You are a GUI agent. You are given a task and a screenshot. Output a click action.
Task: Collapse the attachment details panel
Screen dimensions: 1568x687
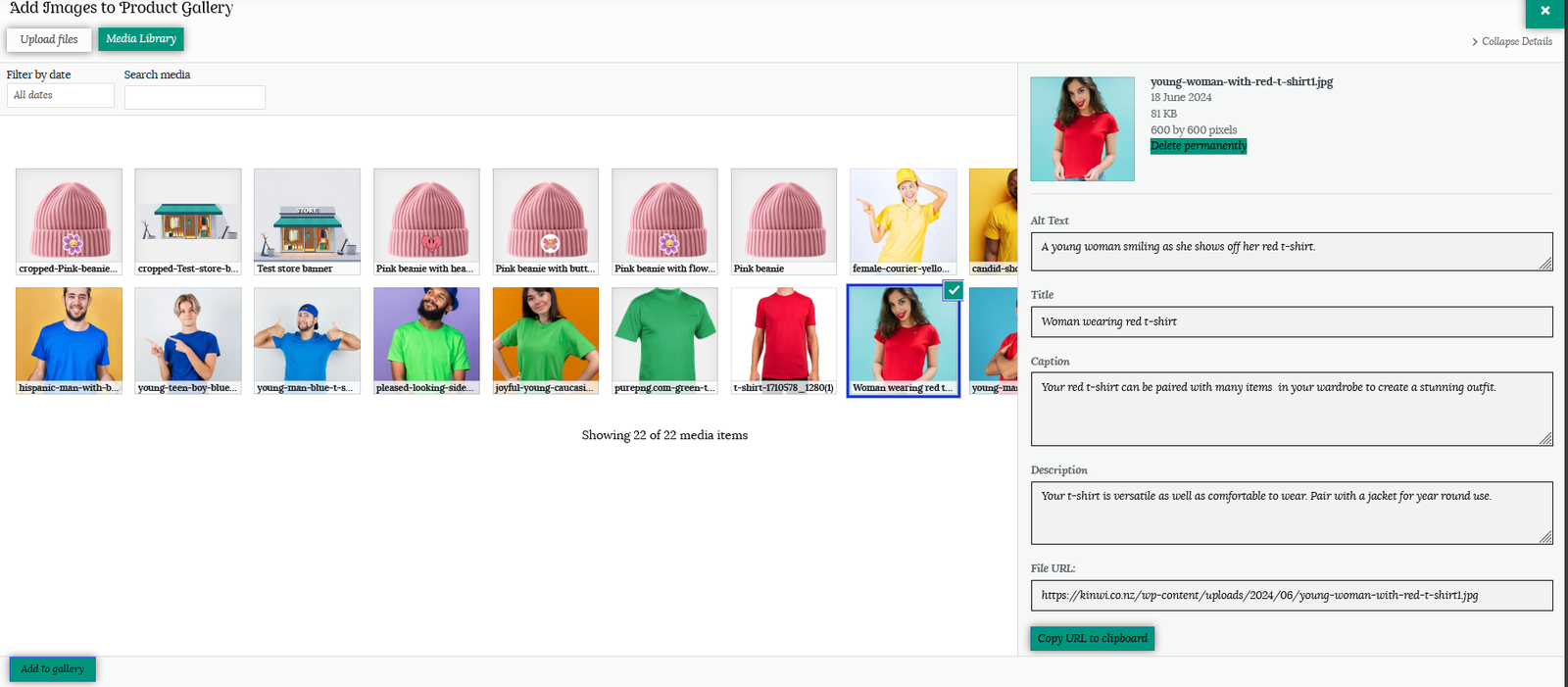[1512, 41]
